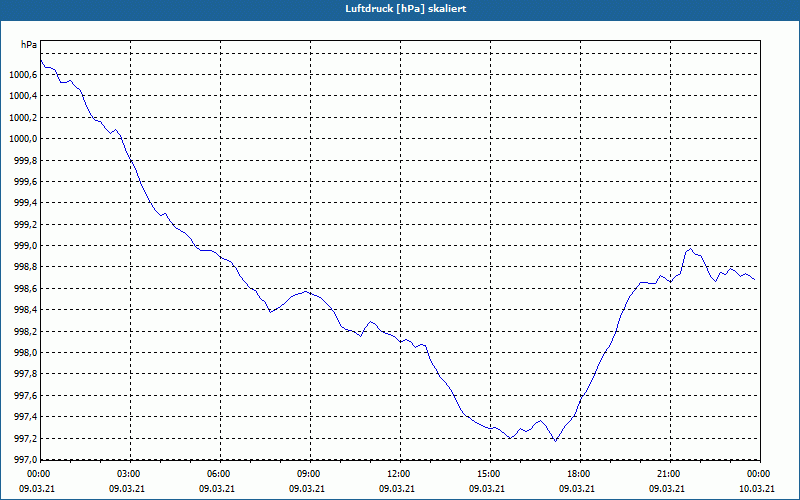
Task: Click the 998,2 pressure value label
Action: click(26, 332)
